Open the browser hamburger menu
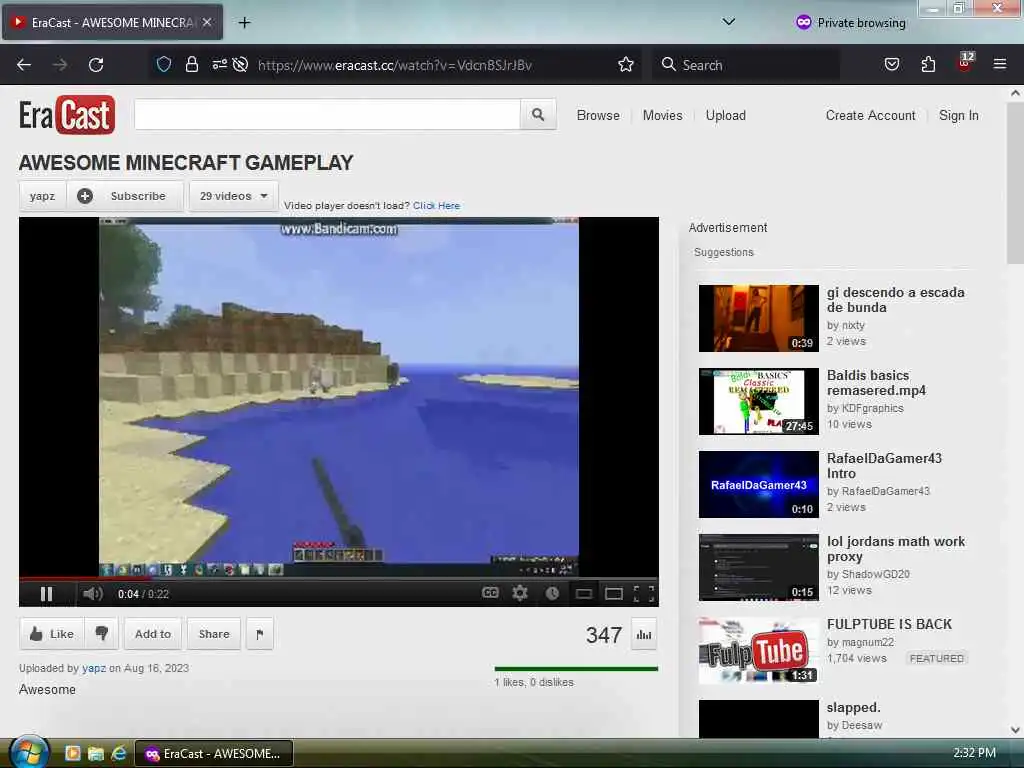1024x768 pixels. click(1000, 64)
